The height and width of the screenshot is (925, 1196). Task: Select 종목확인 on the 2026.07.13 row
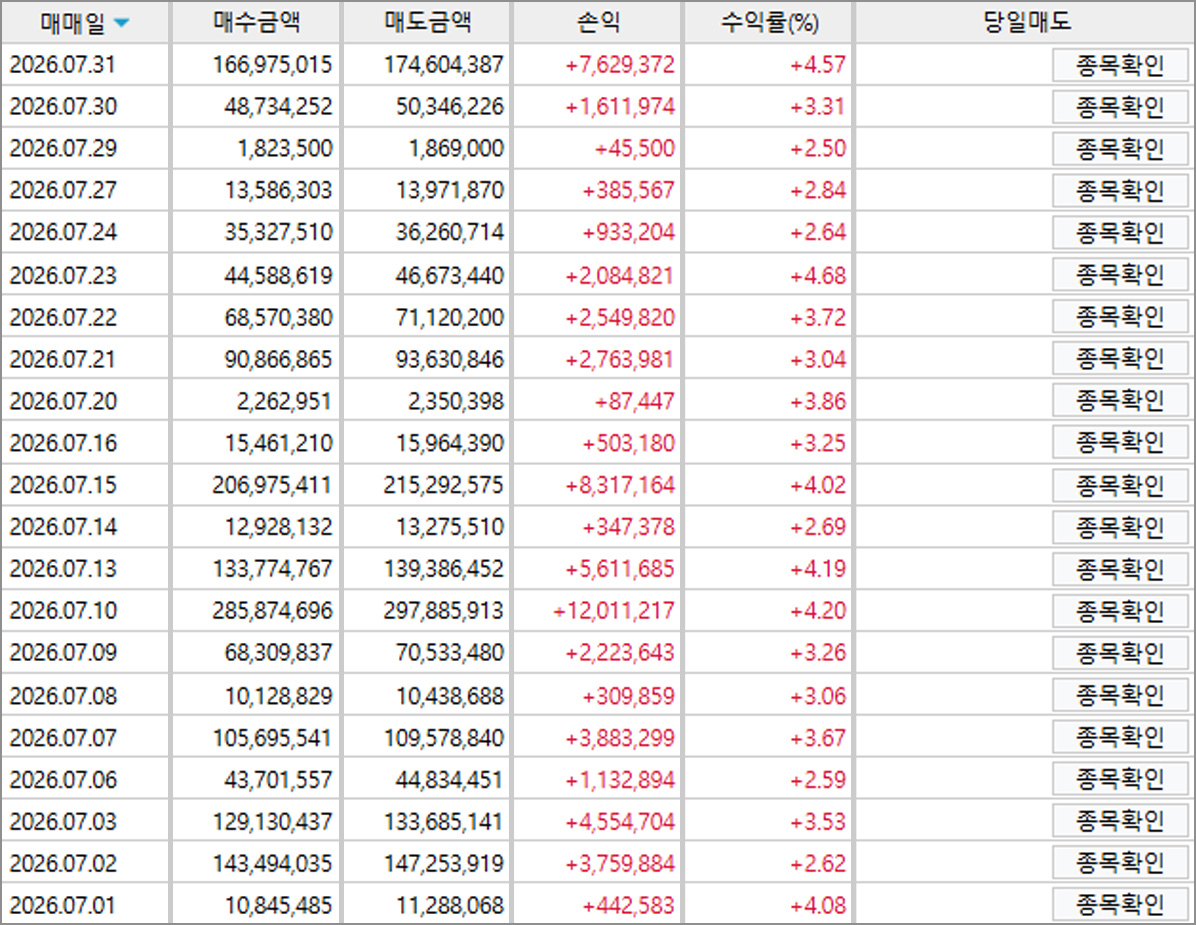point(1120,570)
